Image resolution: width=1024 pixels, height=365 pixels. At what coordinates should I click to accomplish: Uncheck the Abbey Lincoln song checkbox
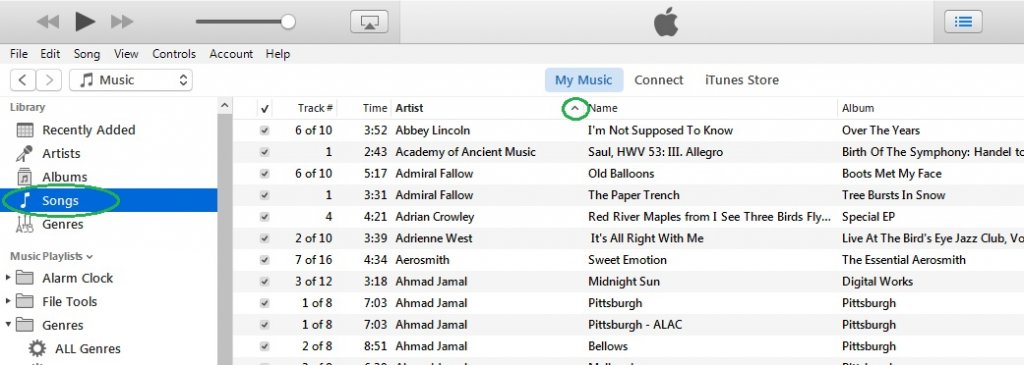(x=264, y=131)
